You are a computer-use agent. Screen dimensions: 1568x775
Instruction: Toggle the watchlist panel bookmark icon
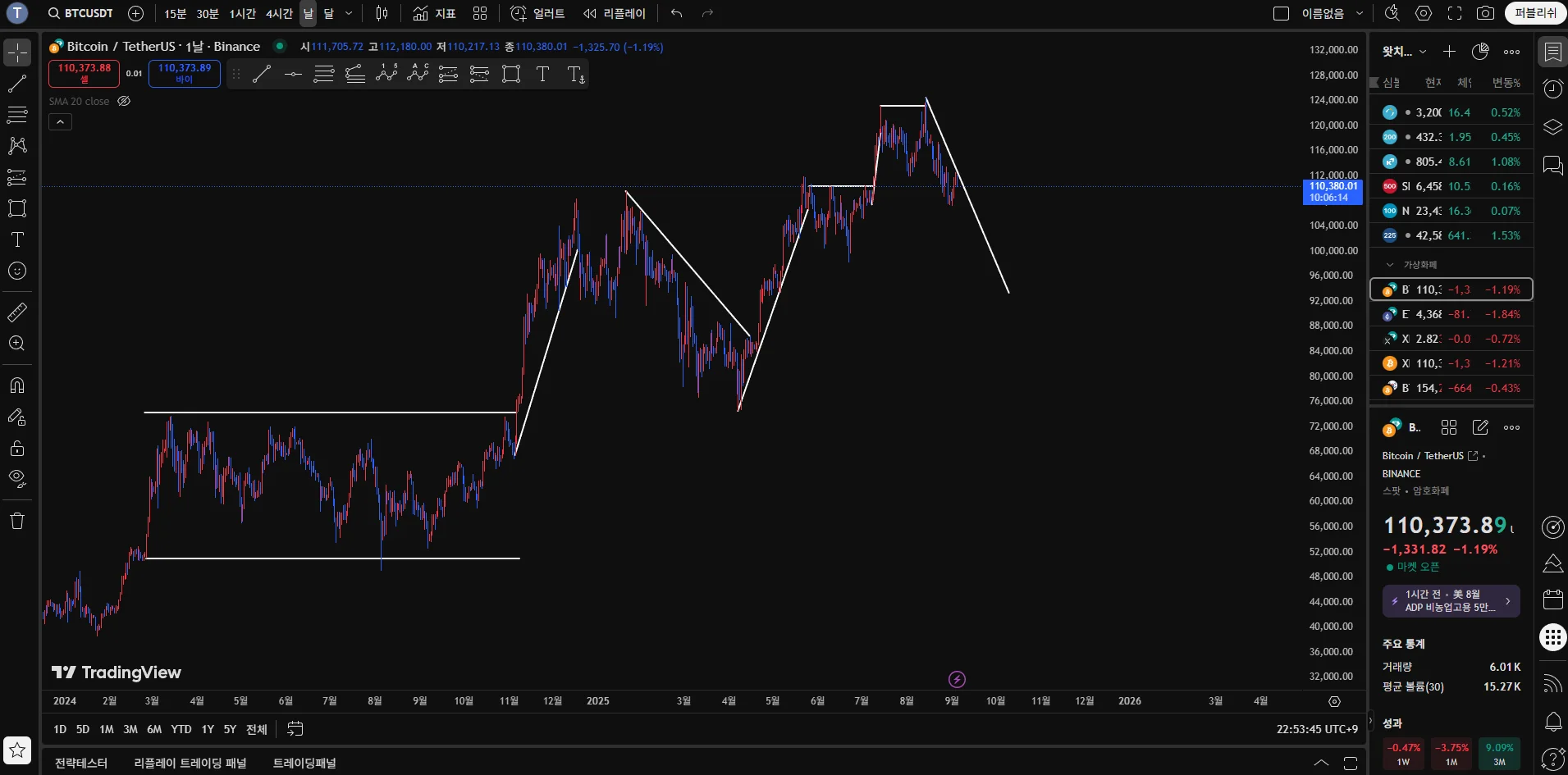click(1552, 52)
